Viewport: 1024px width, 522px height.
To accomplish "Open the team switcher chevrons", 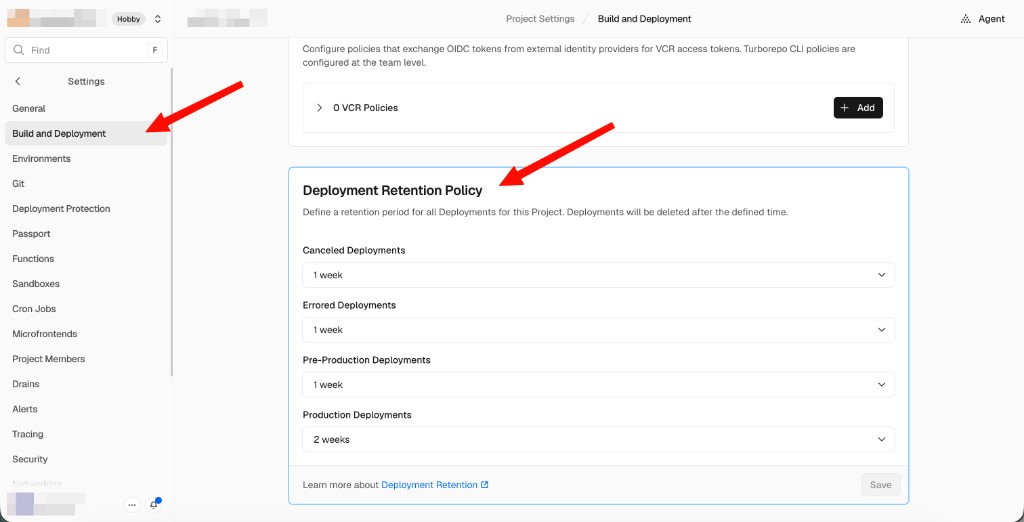I will tap(158, 19).
